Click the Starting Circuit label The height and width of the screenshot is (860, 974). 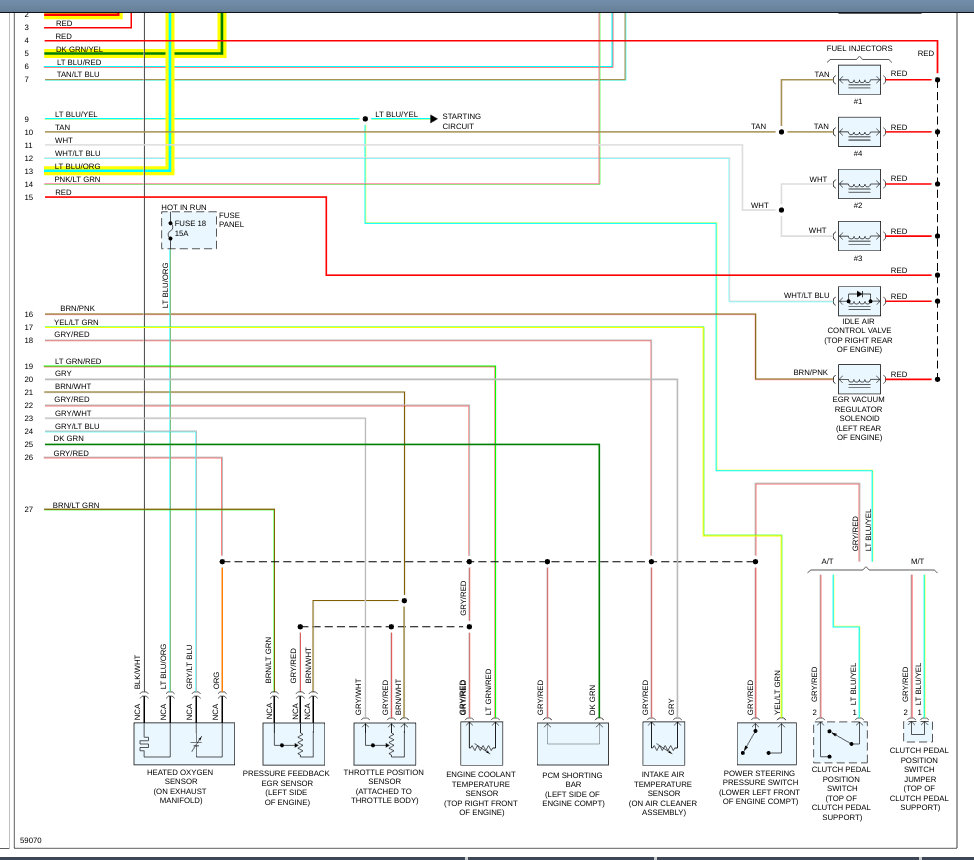pyautogui.click(x=461, y=122)
